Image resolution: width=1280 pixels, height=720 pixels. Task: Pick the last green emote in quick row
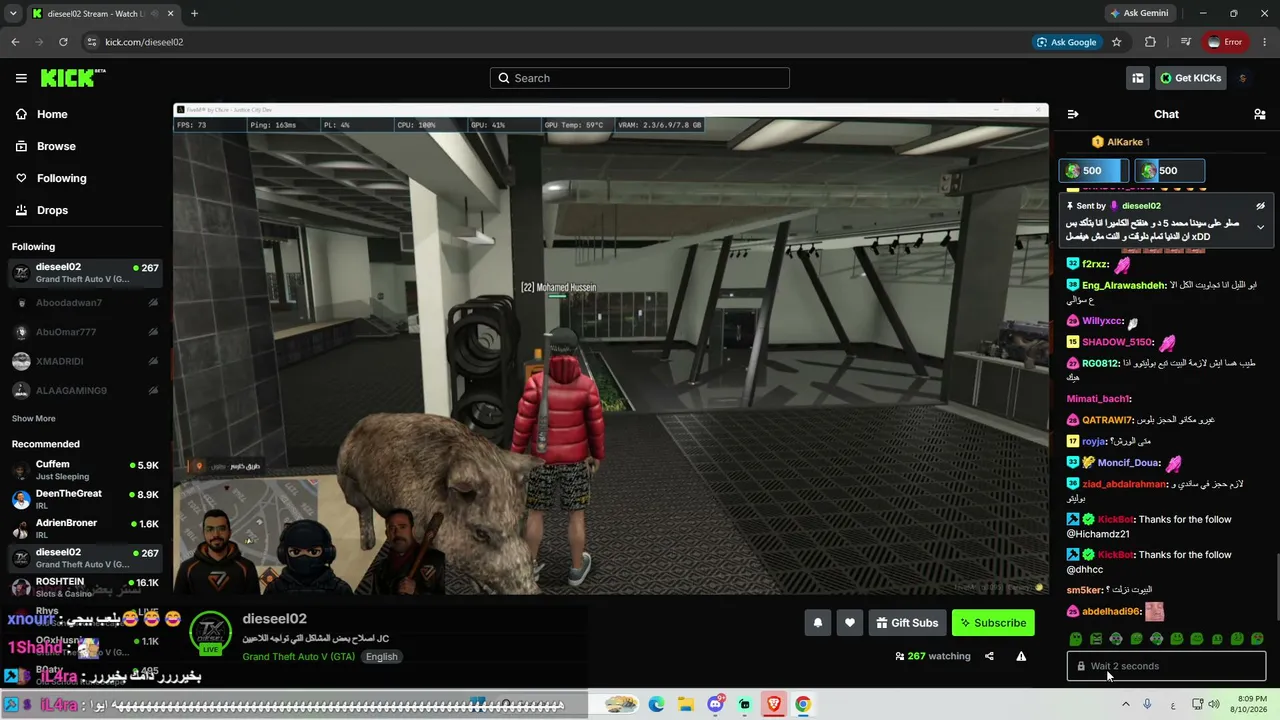click(x=1257, y=639)
